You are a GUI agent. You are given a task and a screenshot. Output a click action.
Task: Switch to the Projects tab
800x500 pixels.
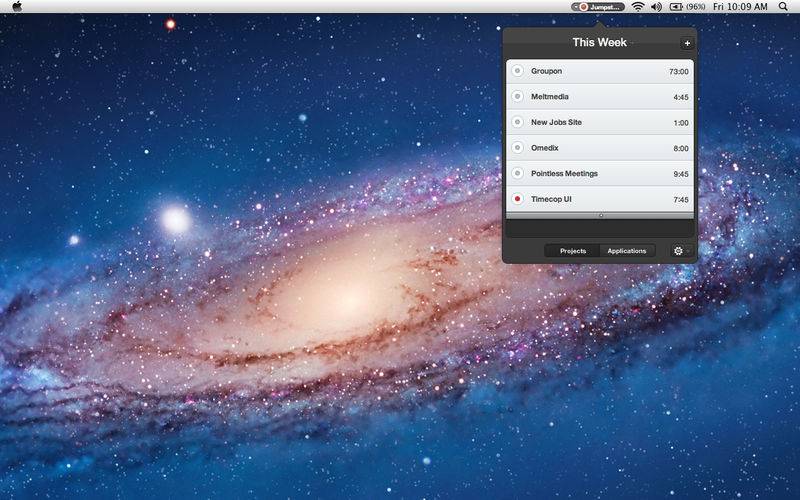[572, 251]
